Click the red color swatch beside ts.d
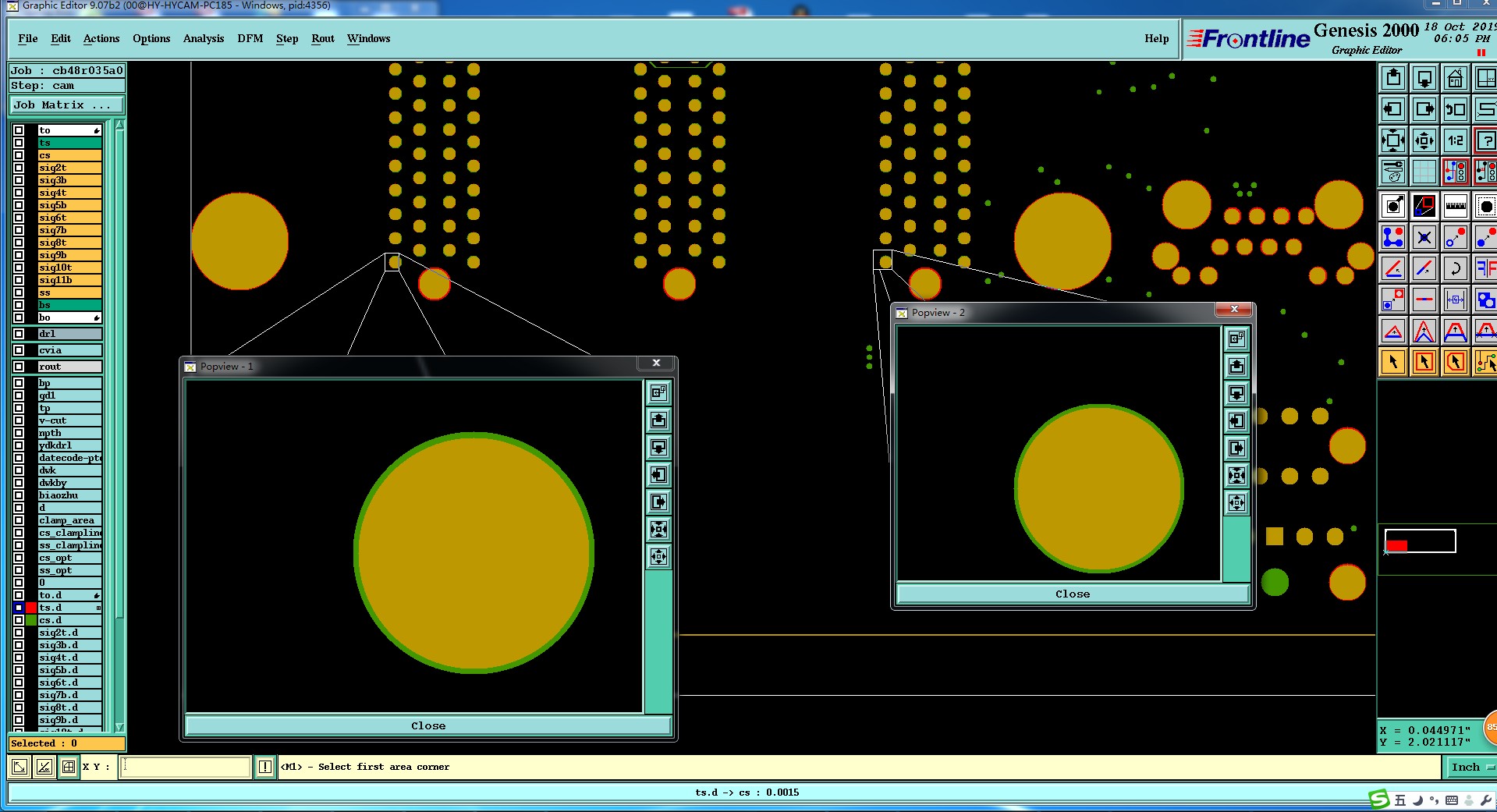 (31, 608)
